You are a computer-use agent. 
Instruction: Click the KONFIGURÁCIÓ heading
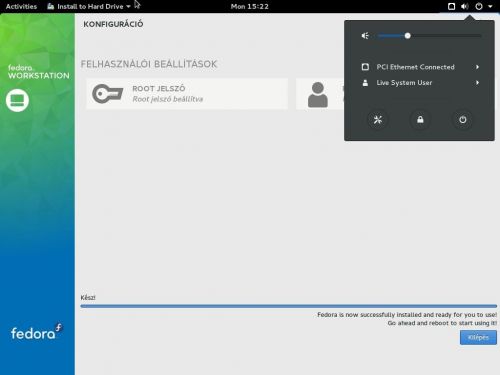tap(113, 24)
